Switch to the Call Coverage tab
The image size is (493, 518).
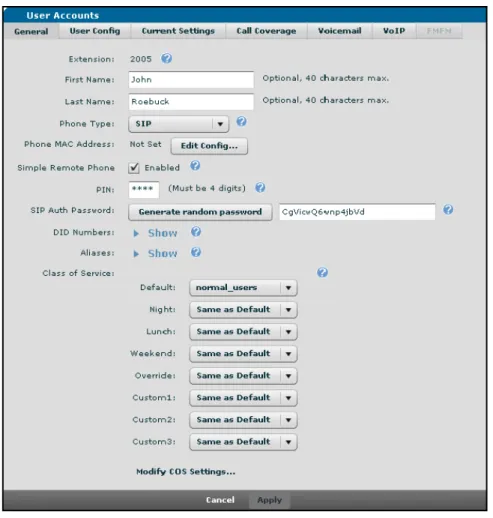266,31
